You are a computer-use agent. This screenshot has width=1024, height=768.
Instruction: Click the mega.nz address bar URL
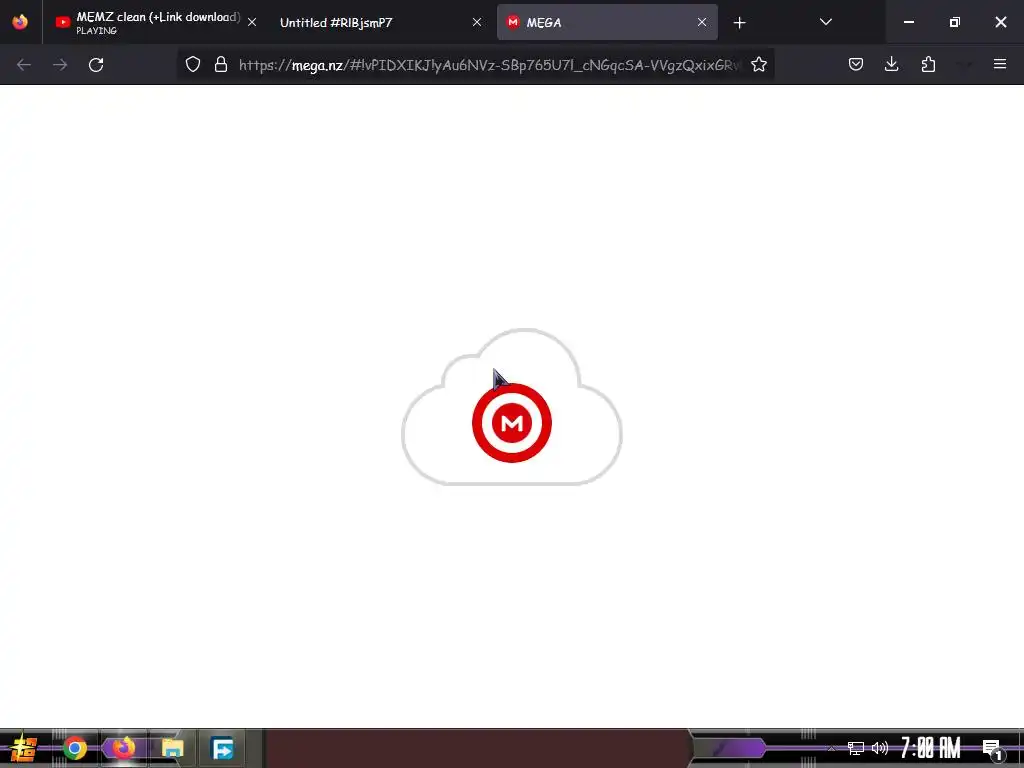(490, 65)
